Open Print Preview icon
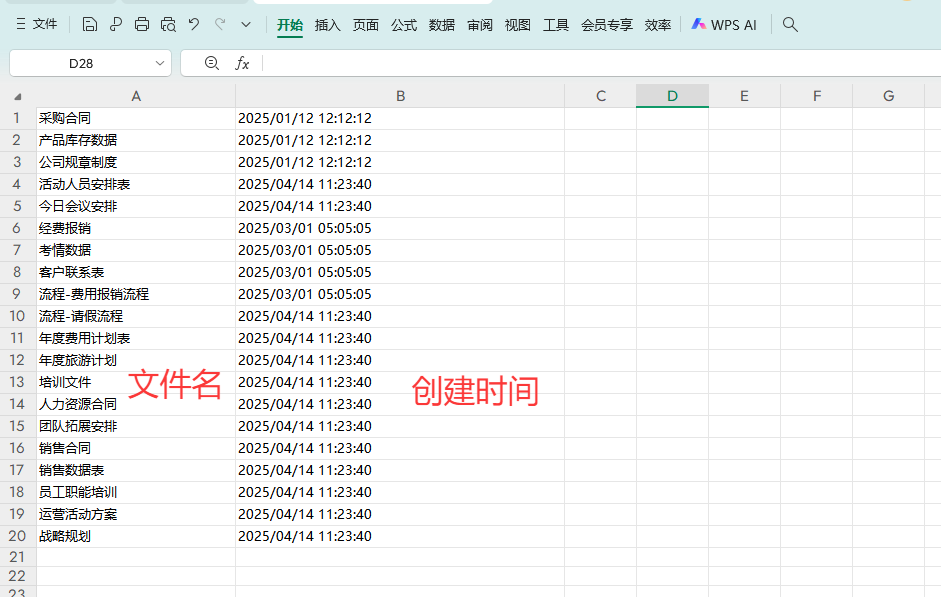The height and width of the screenshot is (597, 941). [168, 25]
